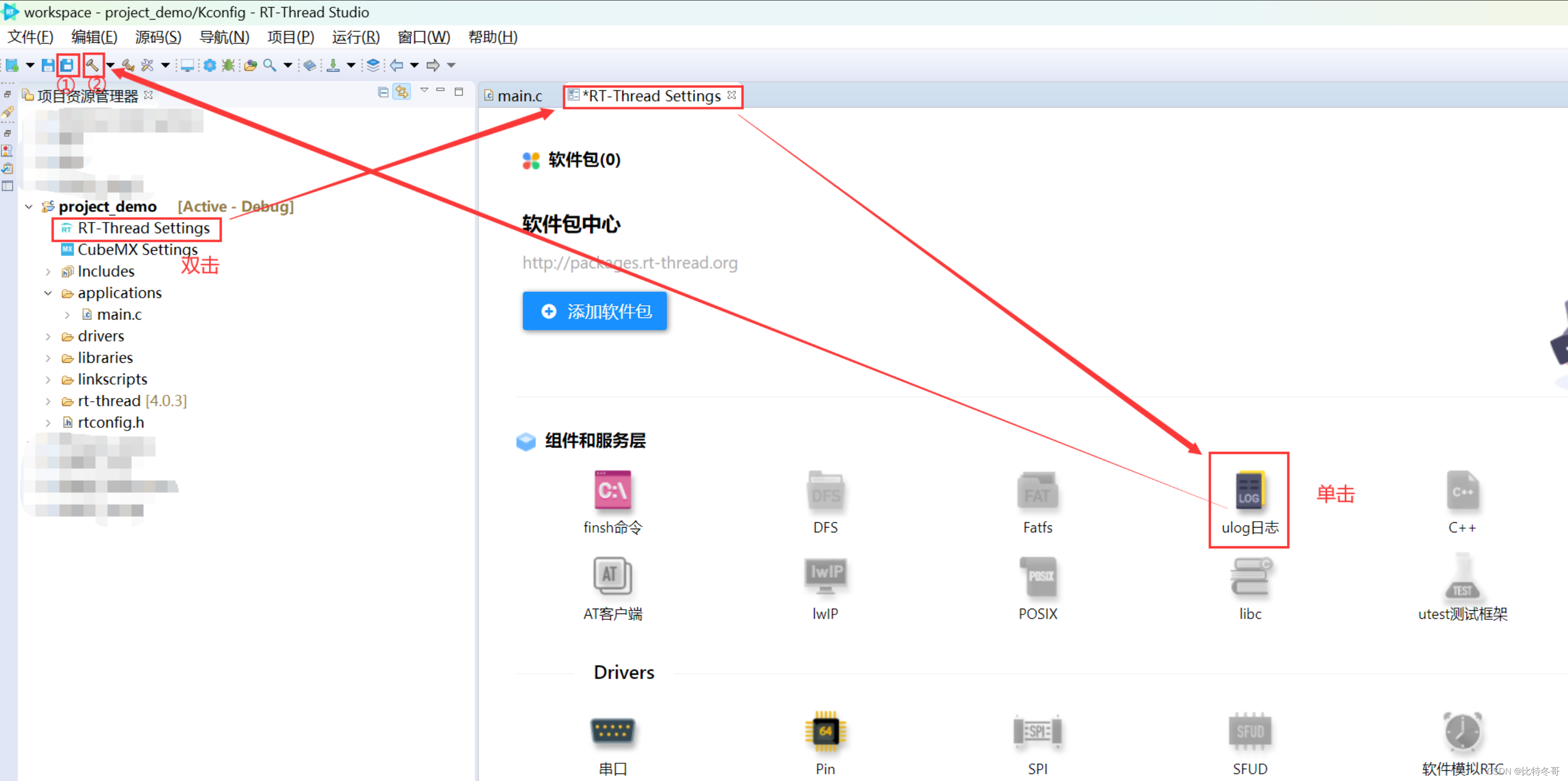Click the hammer Build icon

[x=92, y=65]
